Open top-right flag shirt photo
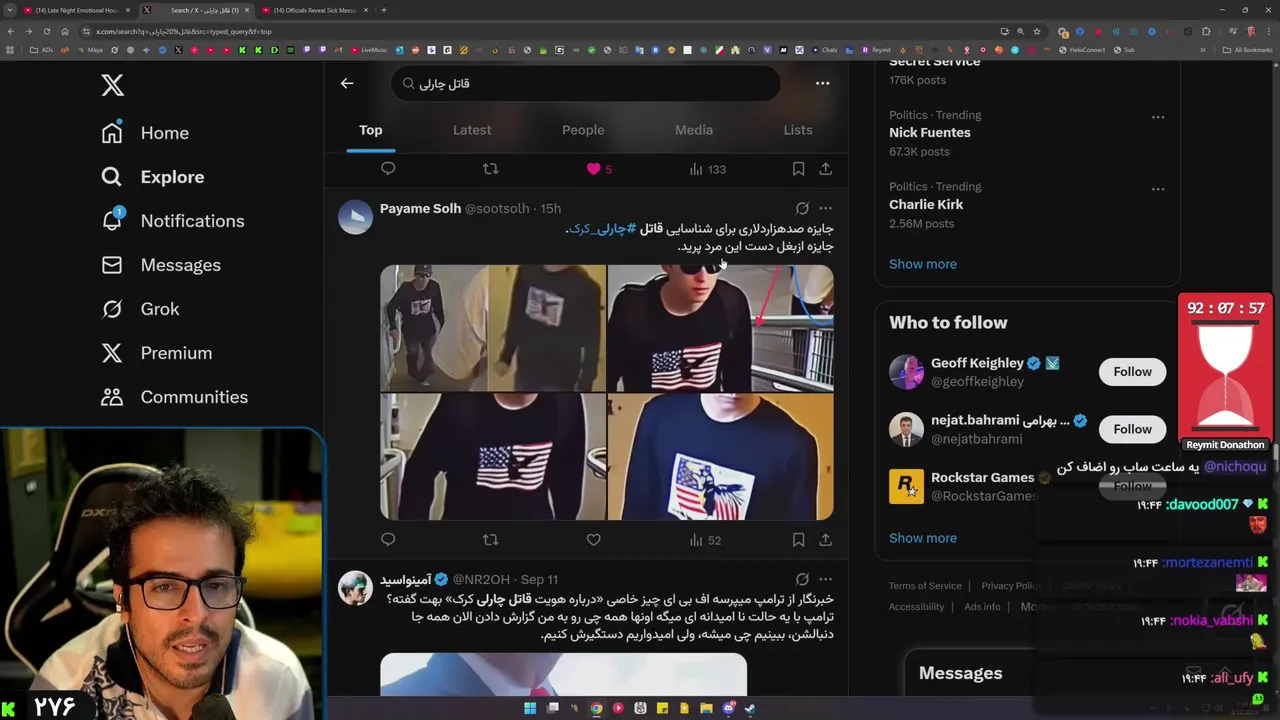 [720, 328]
